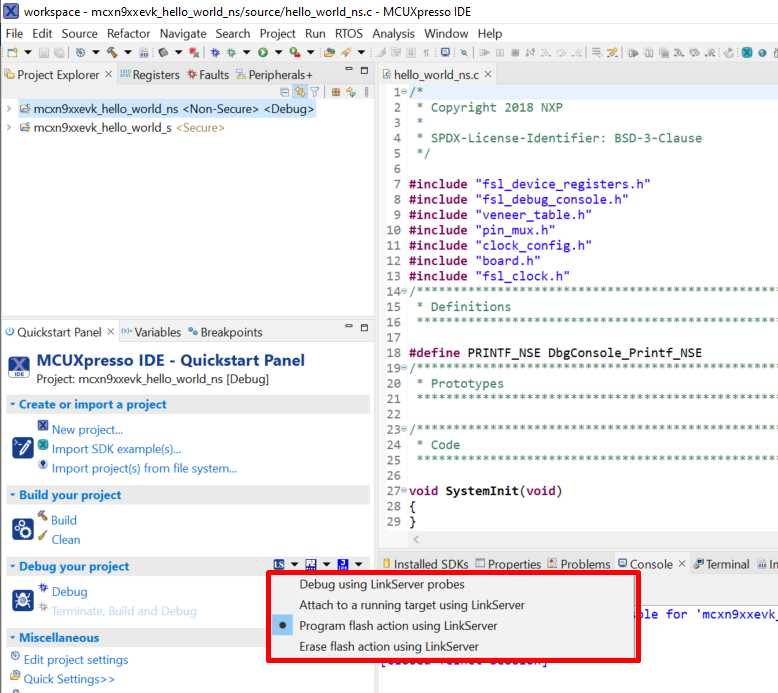Open Edit project settings link
The height and width of the screenshot is (693, 778).
(x=76, y=660)
